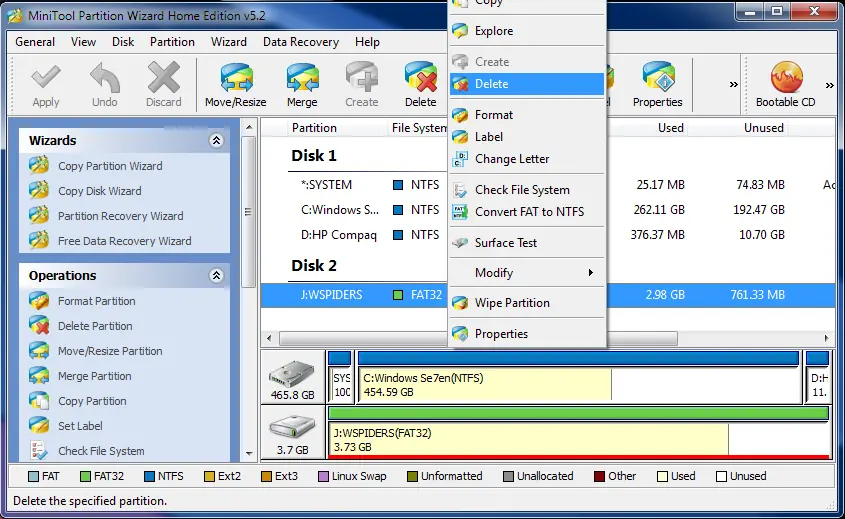Choose Wipe Partition in context menu

527,303
